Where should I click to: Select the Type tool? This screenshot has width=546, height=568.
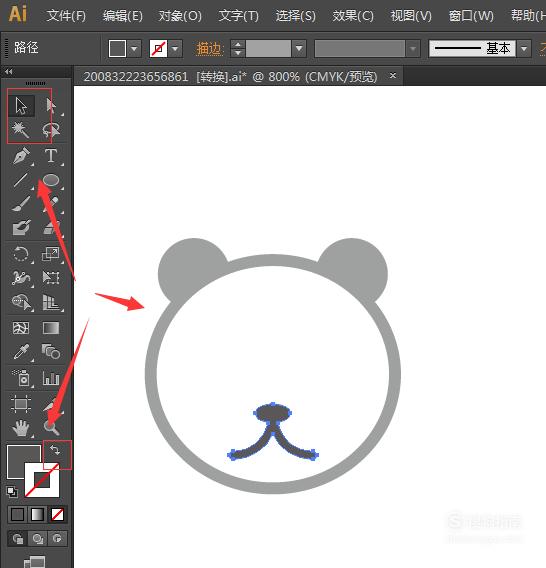pos(51,156)
